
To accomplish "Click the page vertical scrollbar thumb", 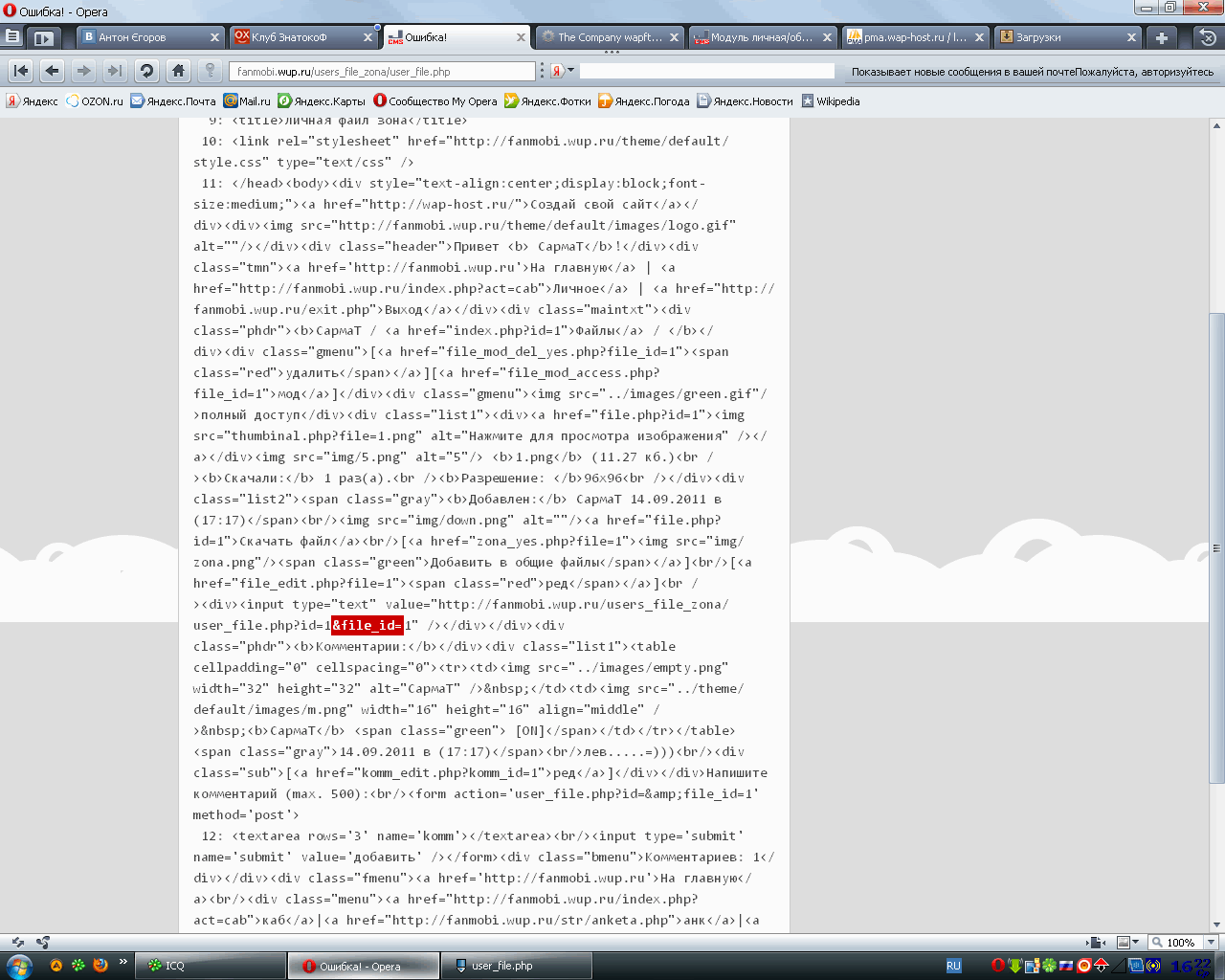I will [x=1216, y=548].
